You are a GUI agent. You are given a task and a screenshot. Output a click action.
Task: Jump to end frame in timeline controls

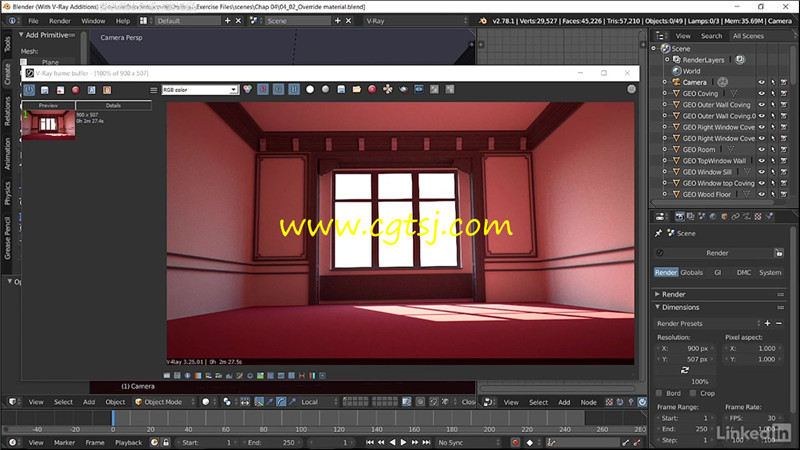pyautogui.click(x=427, y=442)
